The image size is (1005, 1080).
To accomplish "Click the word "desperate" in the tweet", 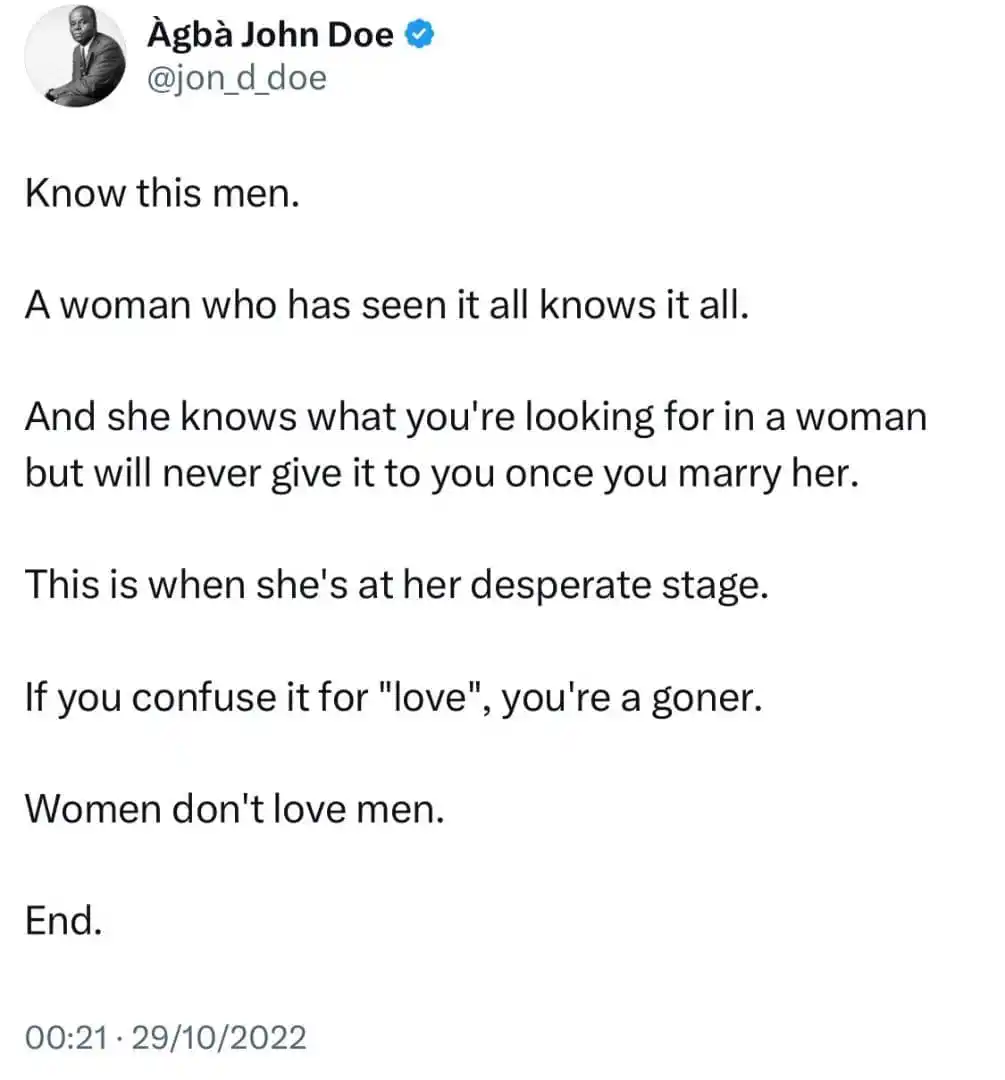I will tap(561, 587).
